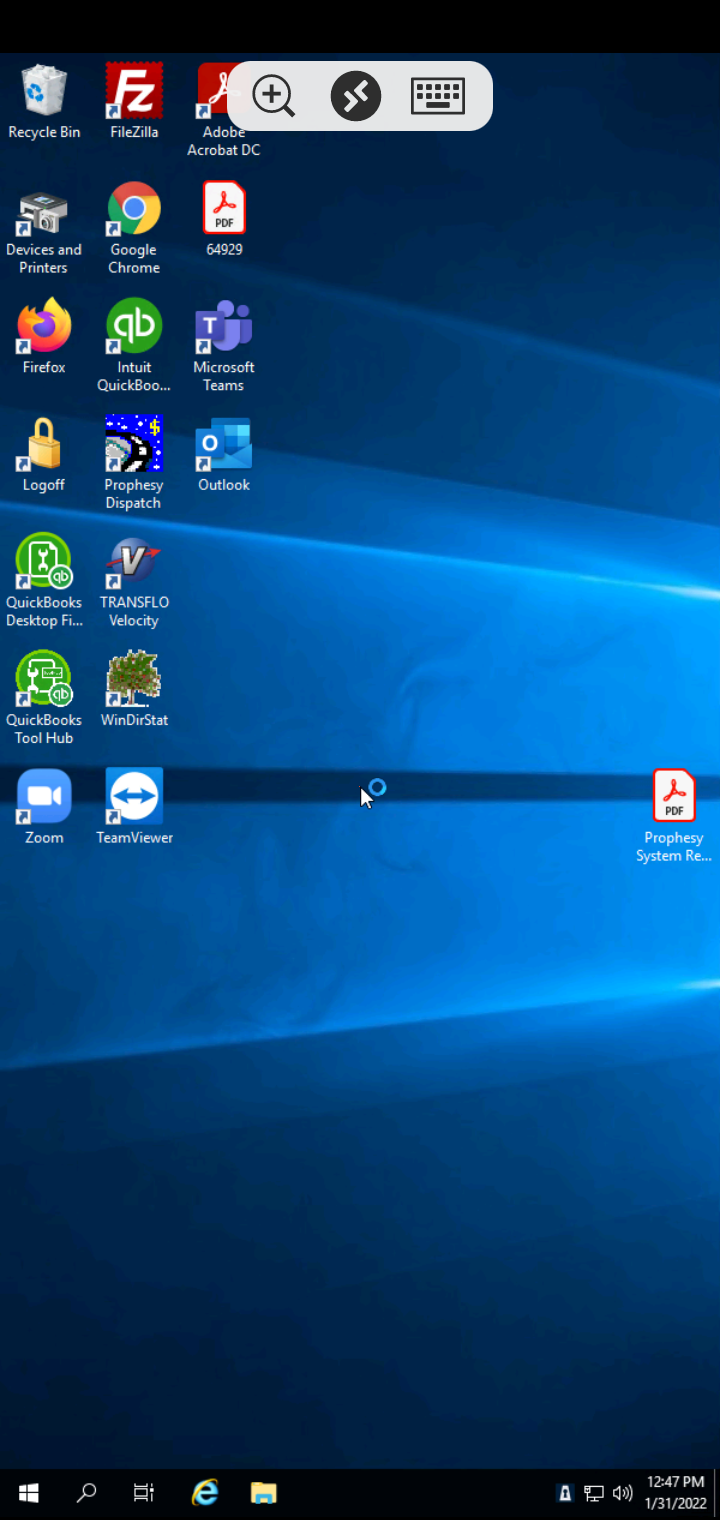
Task: Select the 64929 PDF file
Action: coord(224,219)
